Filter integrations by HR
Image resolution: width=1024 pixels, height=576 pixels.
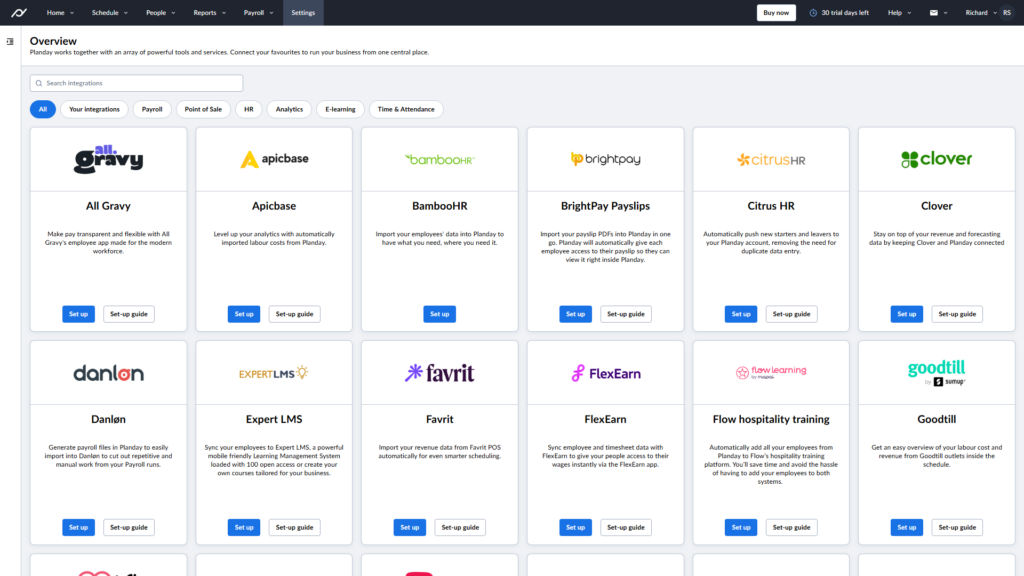tap(249, 109)
